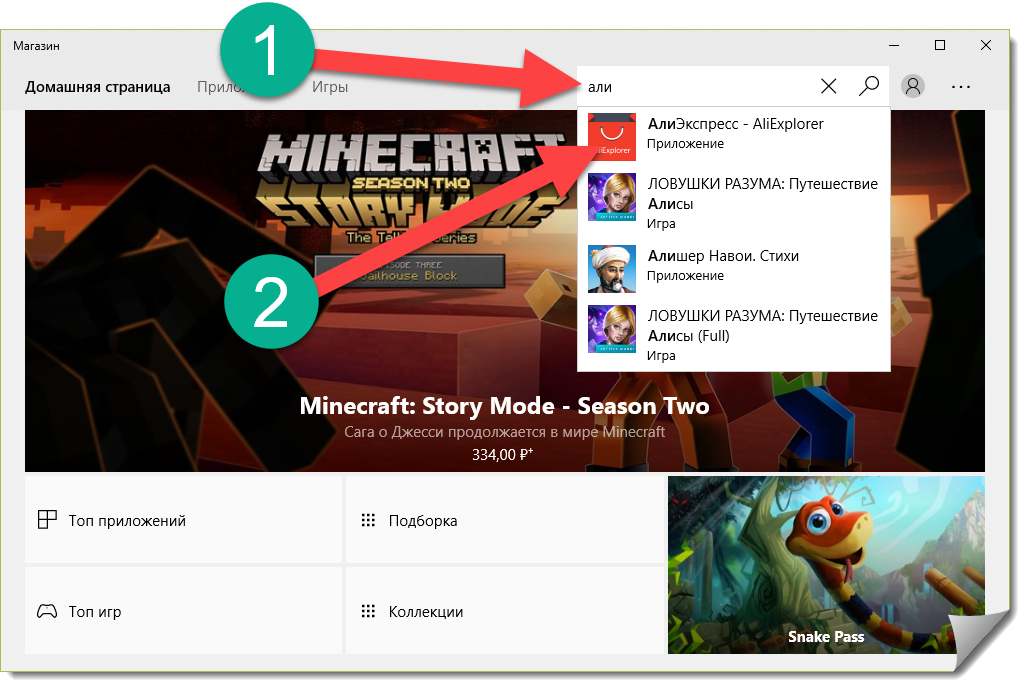This screenshot has width=1025, height=687.
Task: Open the user account profile icon
Action: point(912,86)
